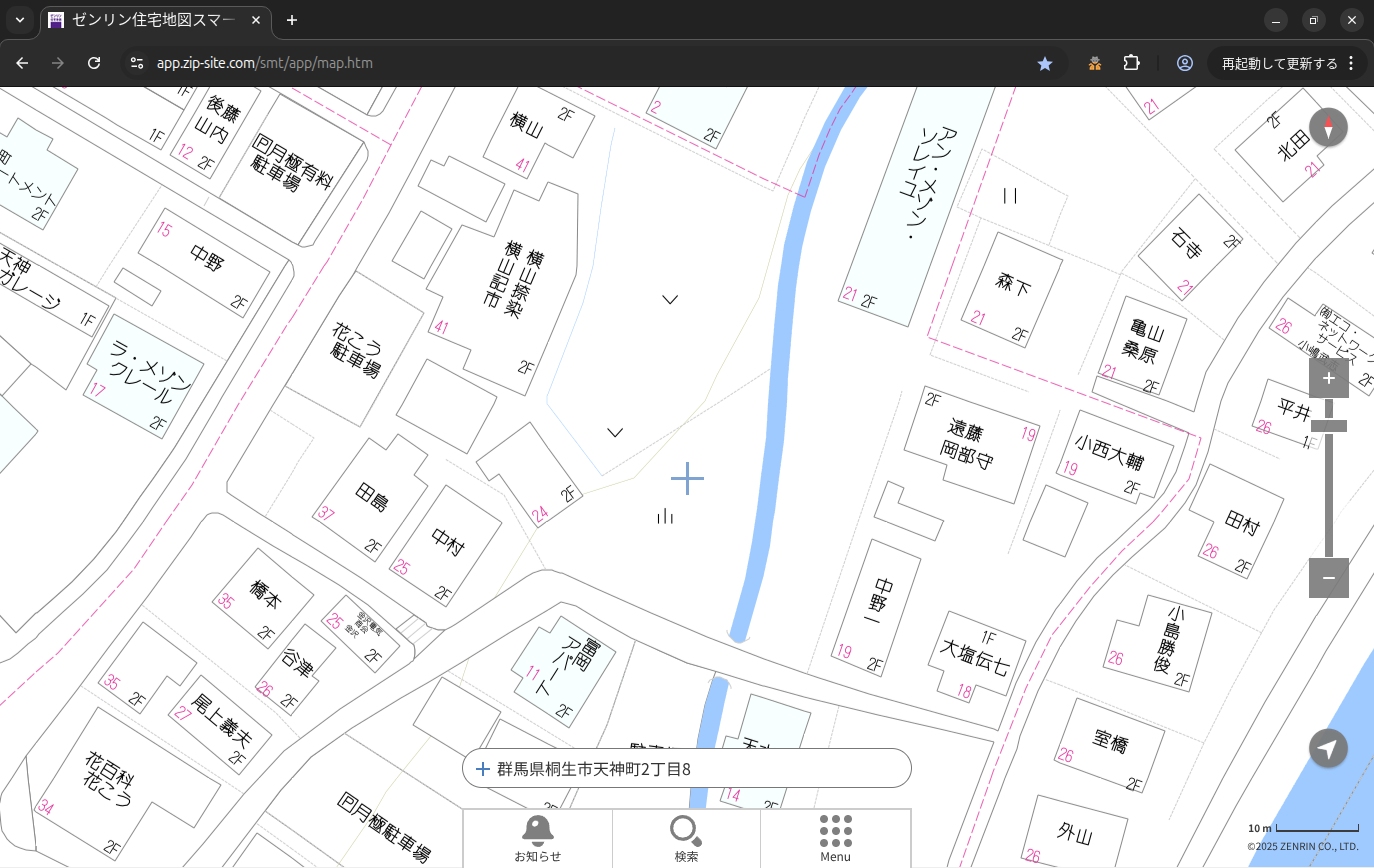Select house labeled 平井
The height and width of the screenshot is (868, 1374).
coord(1292,410)
